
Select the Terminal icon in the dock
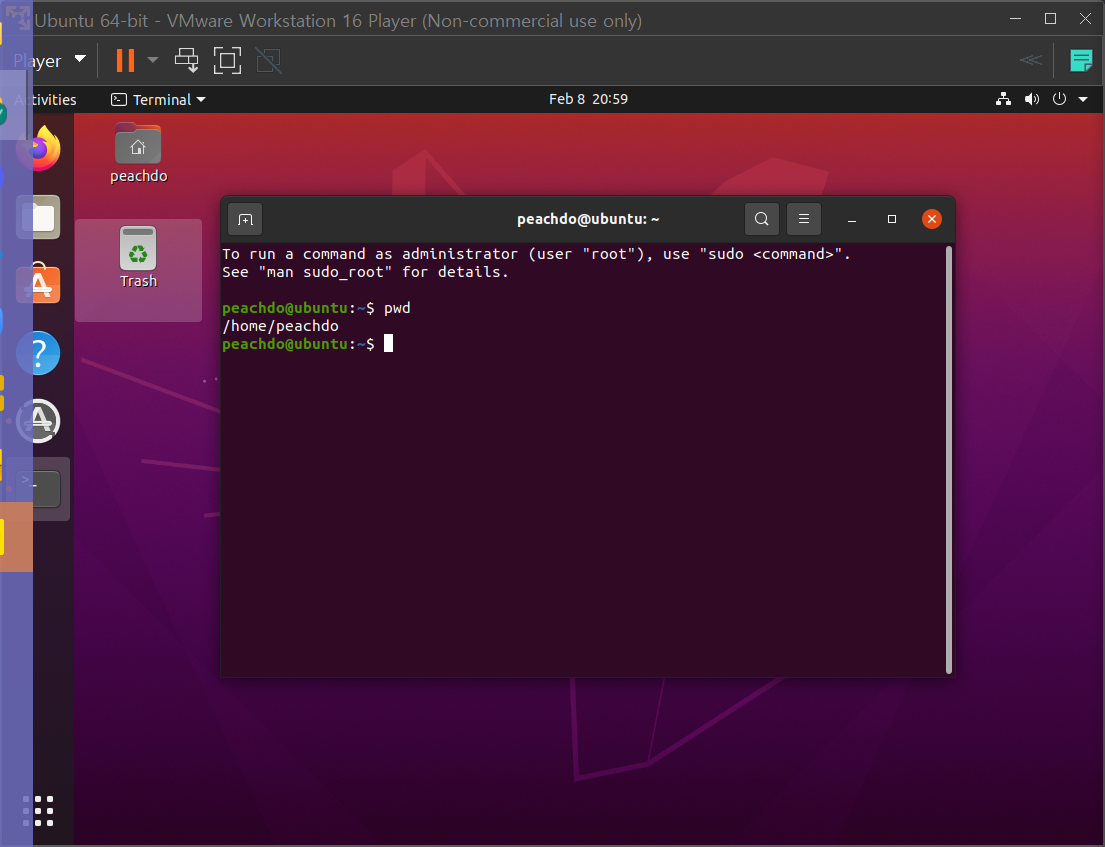coord(39,488)
